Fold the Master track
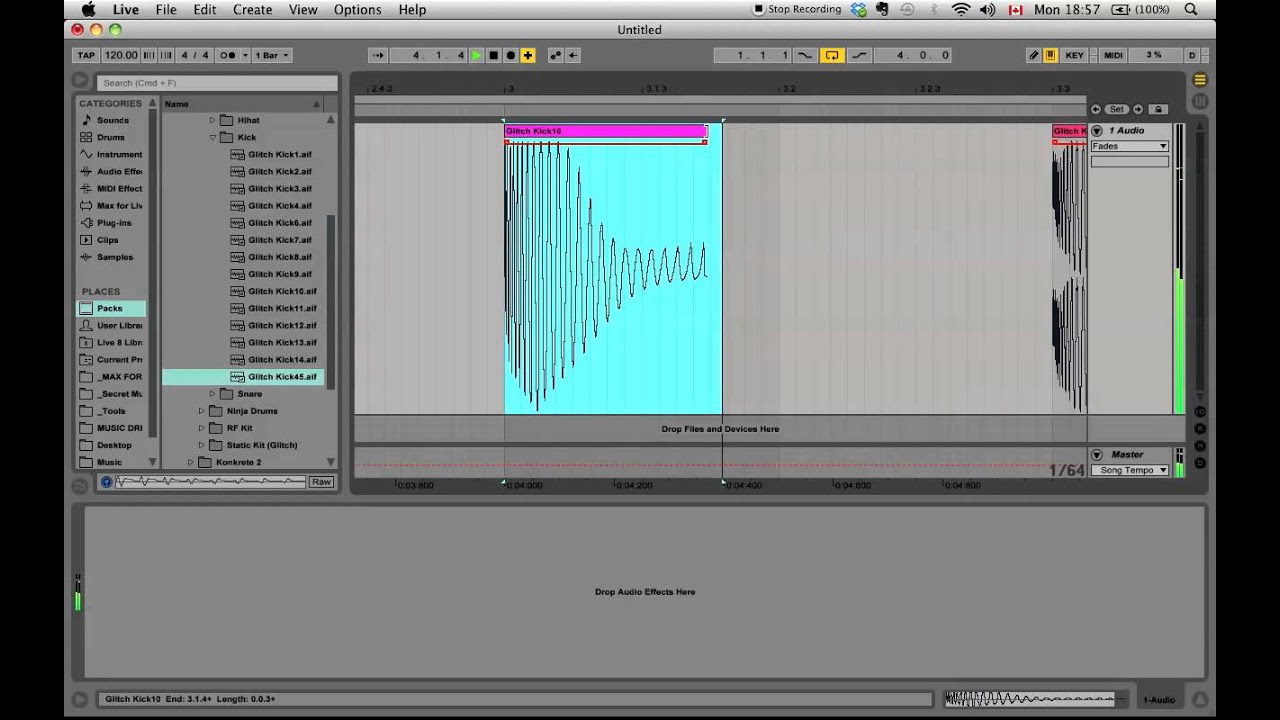The height and width of the screenshot is (720, 1280). pos(1097,455)
